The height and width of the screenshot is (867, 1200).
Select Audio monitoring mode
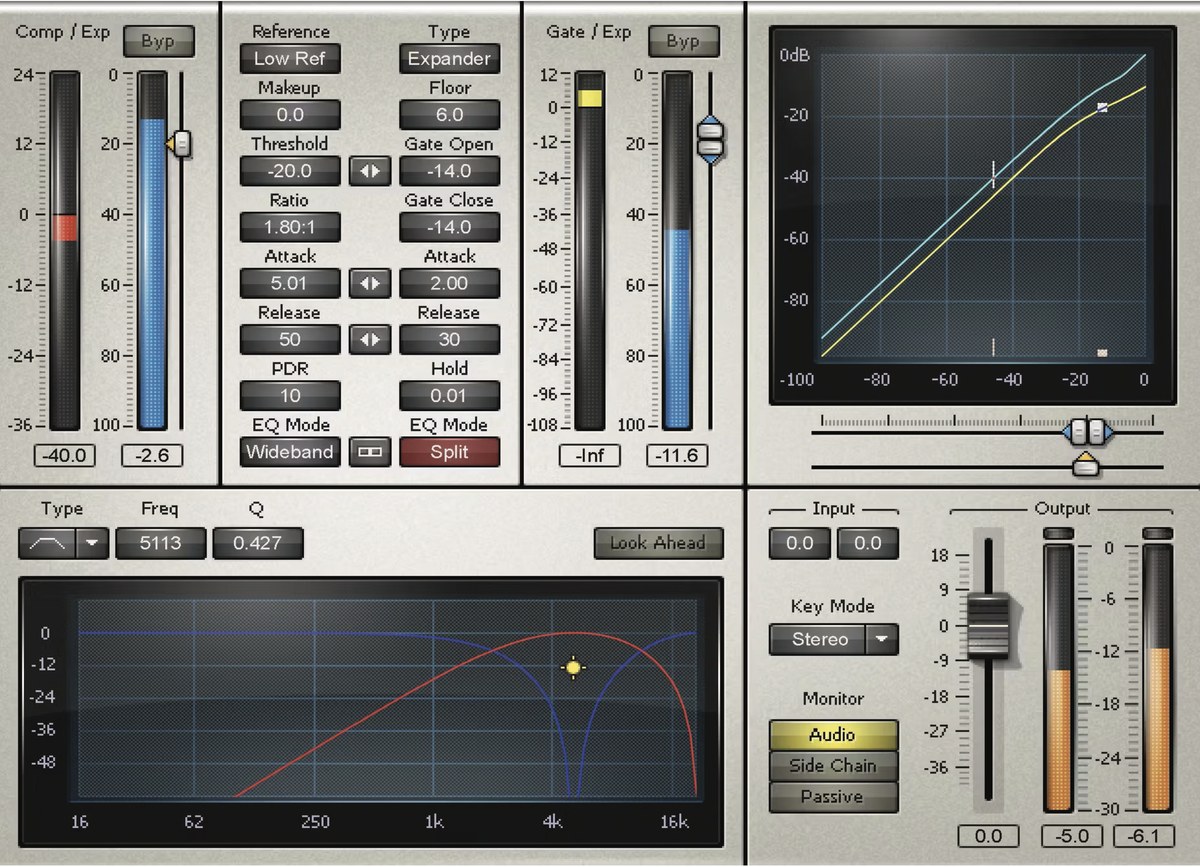pyautogui.click(x=833, y=734)
